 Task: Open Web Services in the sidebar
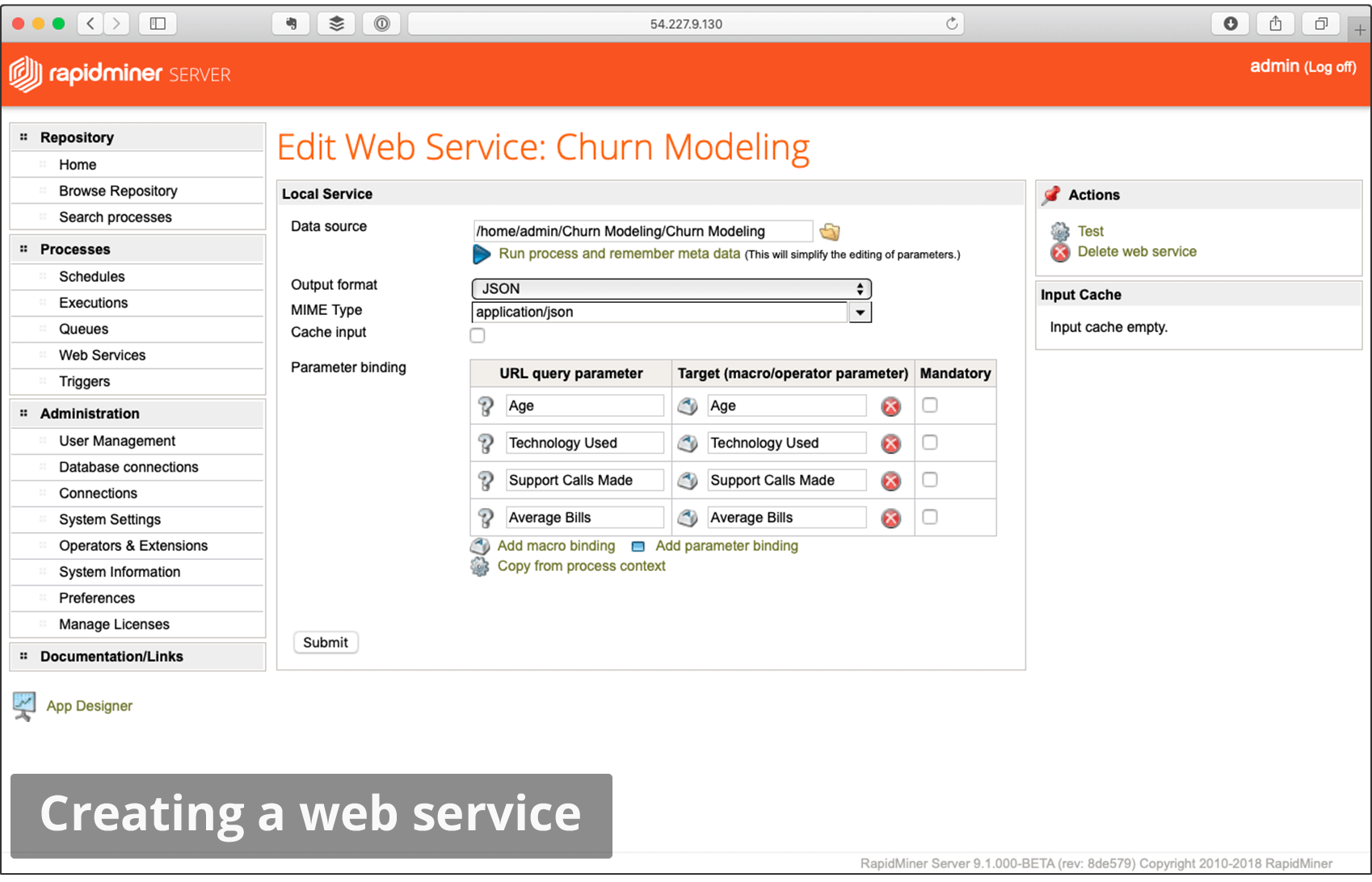click(103, 355)
